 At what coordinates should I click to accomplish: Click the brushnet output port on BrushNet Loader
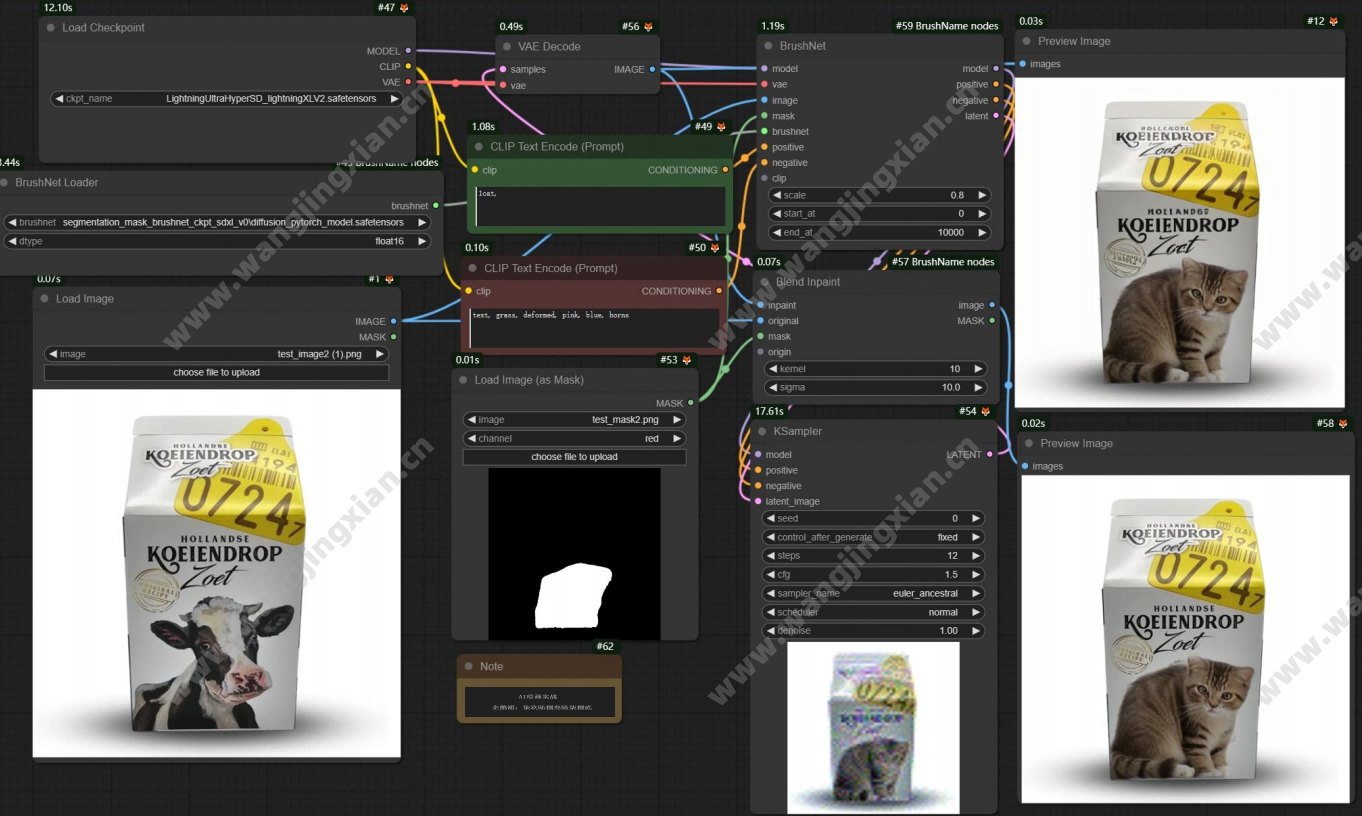[436, 206]
